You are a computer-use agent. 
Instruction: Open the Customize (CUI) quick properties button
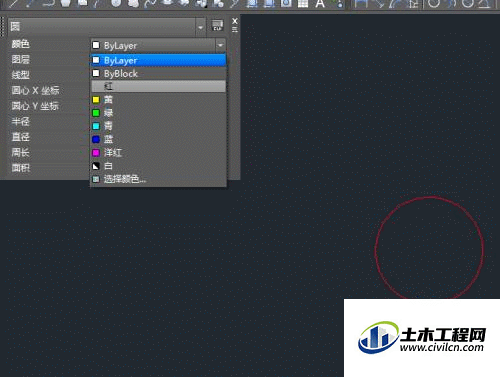point(217,25)
